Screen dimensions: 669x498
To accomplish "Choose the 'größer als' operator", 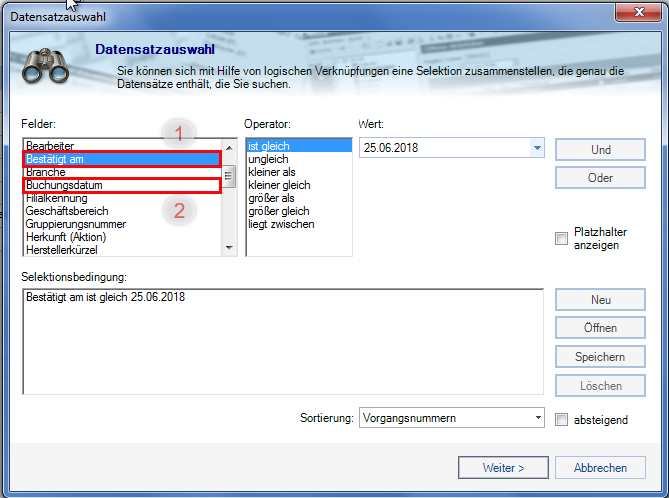I will coord(272,198).
